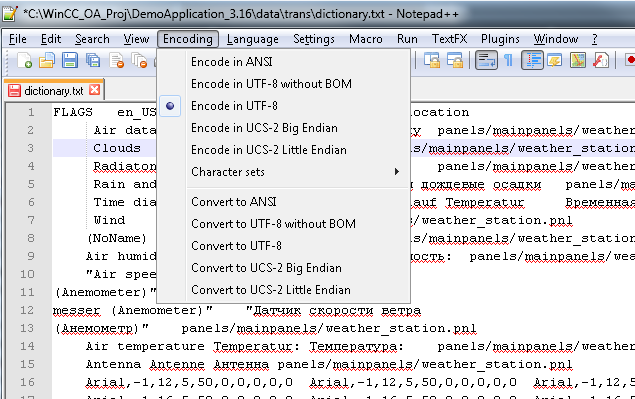Click the Function List toolbar icon
635x399 pixels.
(601, 60)
